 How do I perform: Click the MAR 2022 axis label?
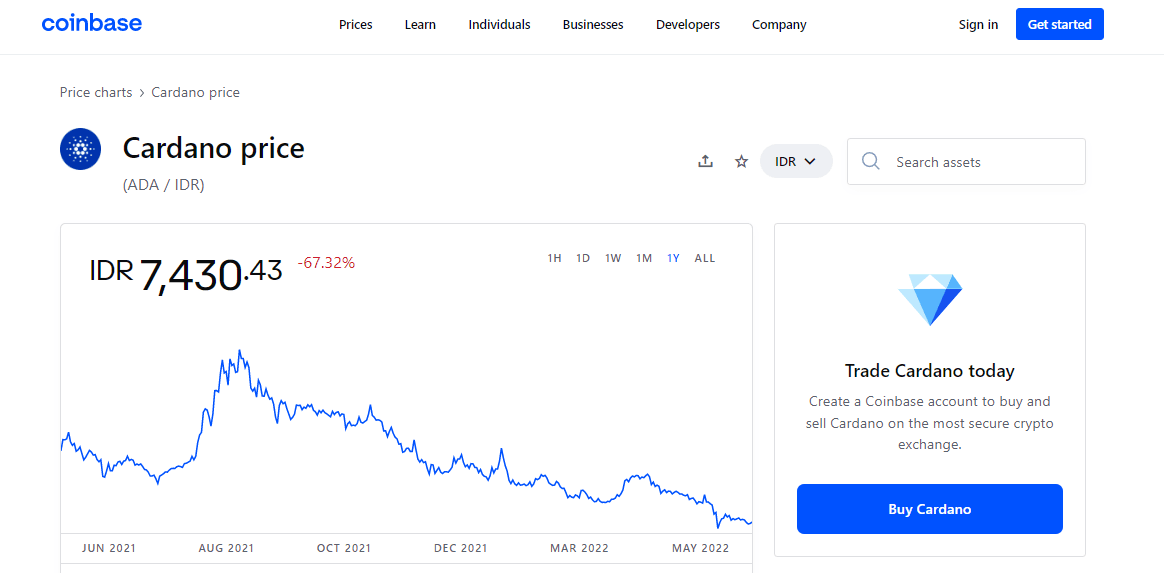[579, 549]
